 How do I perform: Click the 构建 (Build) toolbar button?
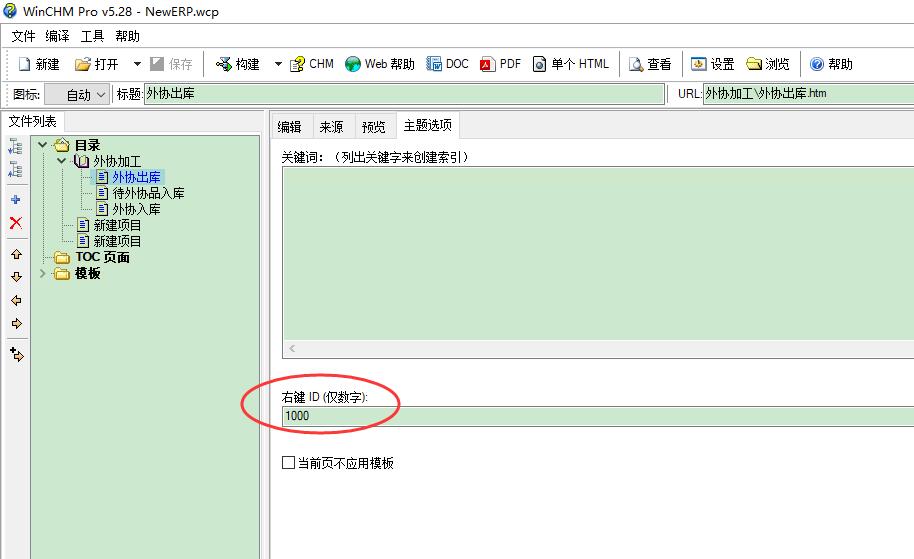[x=238, y=64]
